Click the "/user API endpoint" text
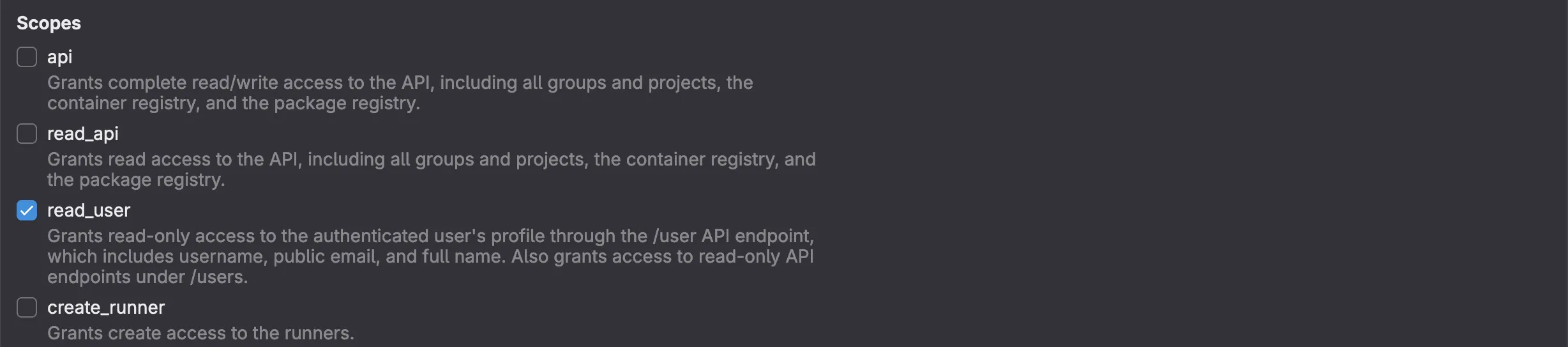1568x347 pixels. pyautogui.click(x=733, y=236)
